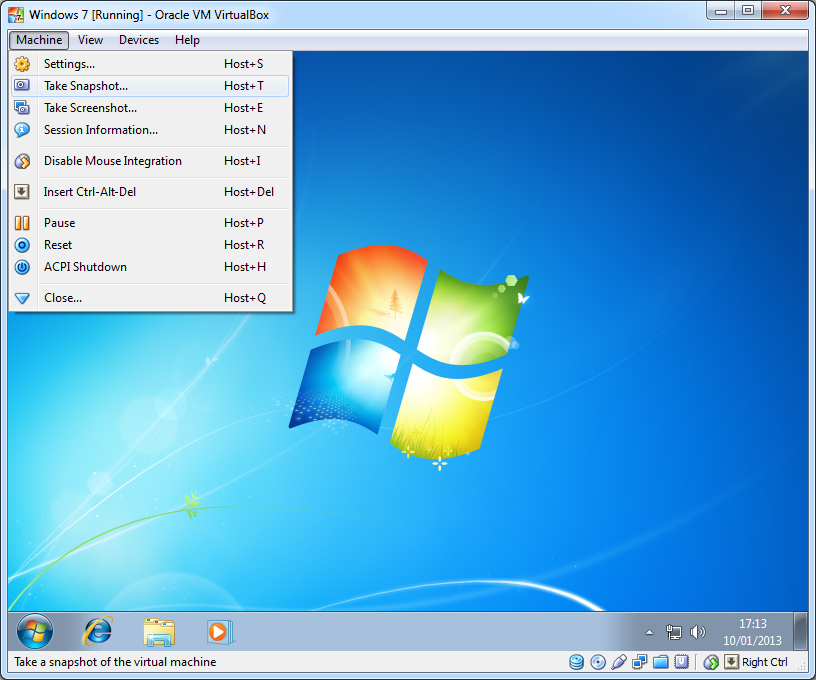Disable Mouse Integration from Machine menu
This screenshot has width=816, height=680.
[x=112, y=161]
